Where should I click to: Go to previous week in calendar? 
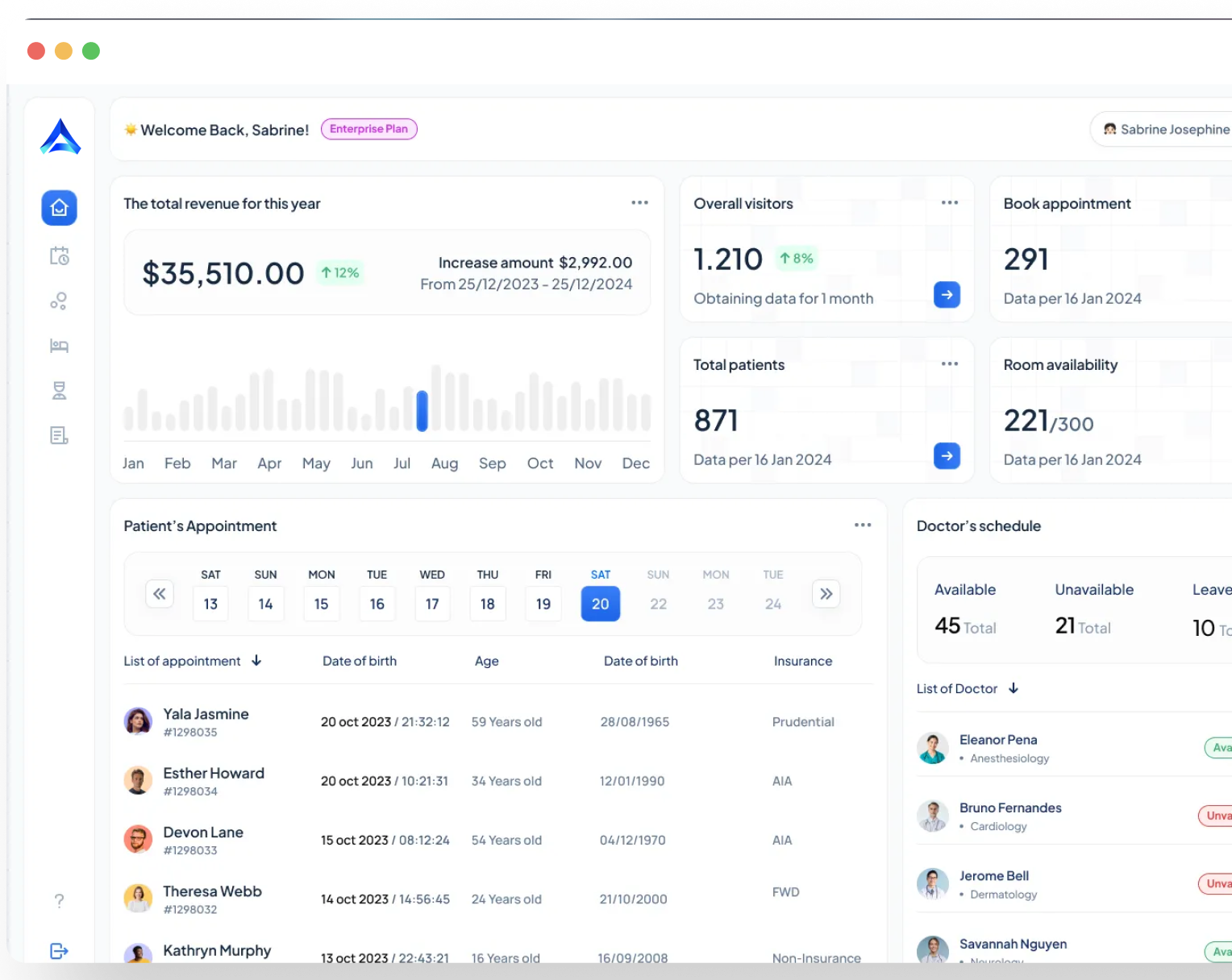coord(160,594)
